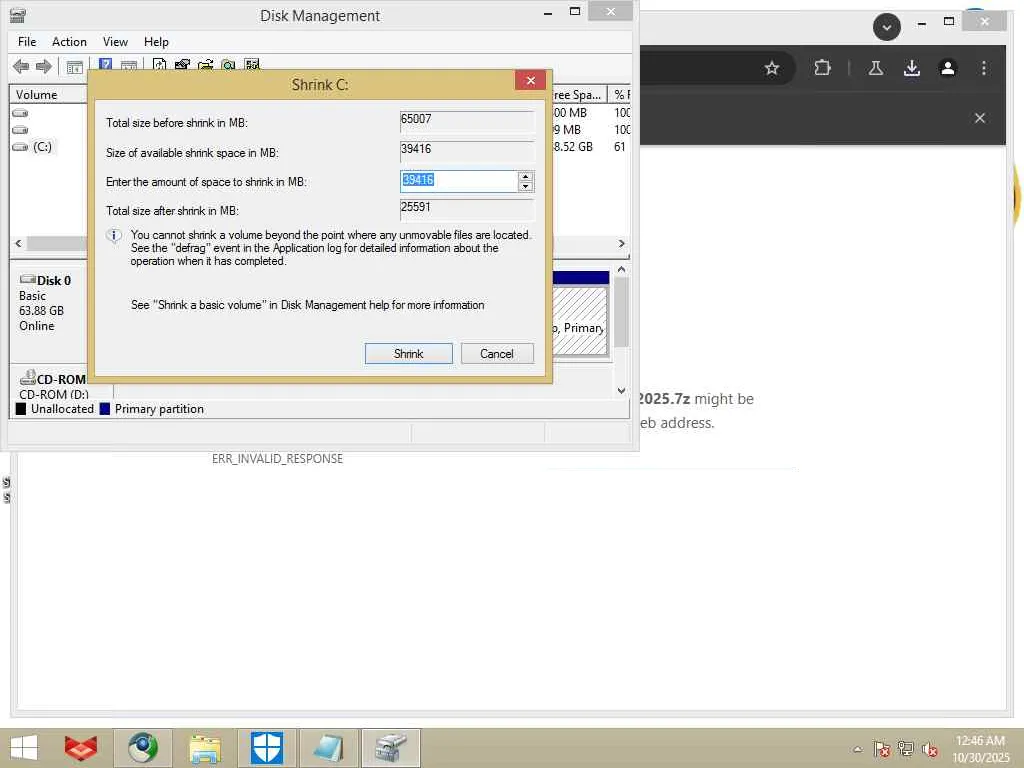Image resolution: width=1024 pixels, height=768 pixels.
Task: Open the Action menu
Action: [x=69, y=42]
